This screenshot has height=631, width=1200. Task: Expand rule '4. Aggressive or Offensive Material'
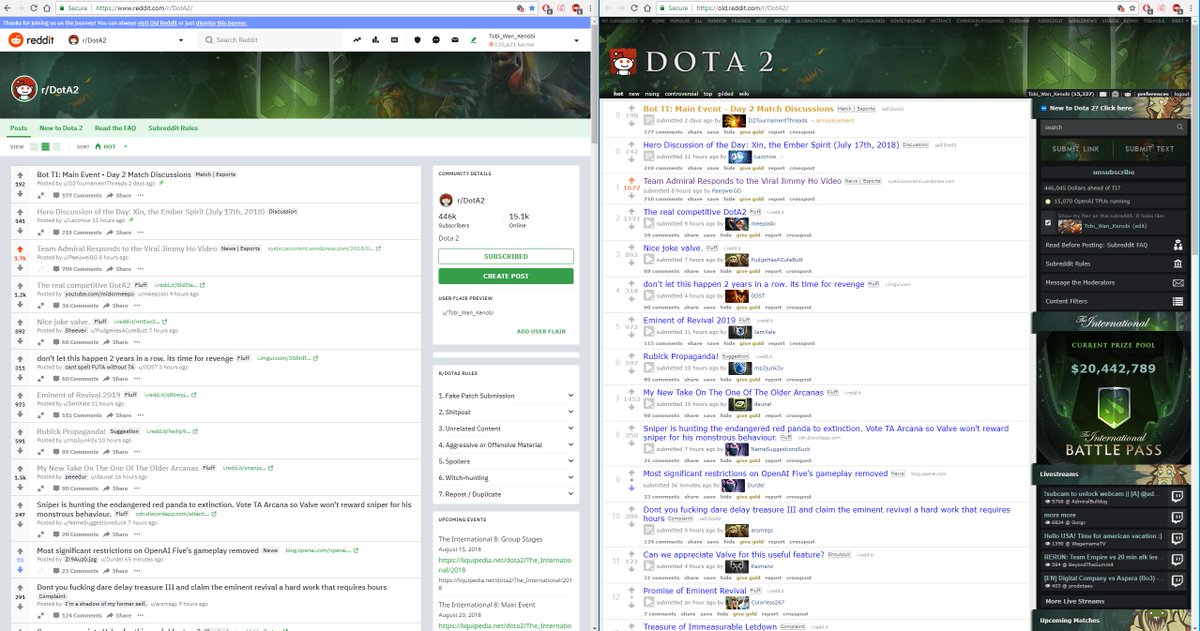tap(505, 445)
